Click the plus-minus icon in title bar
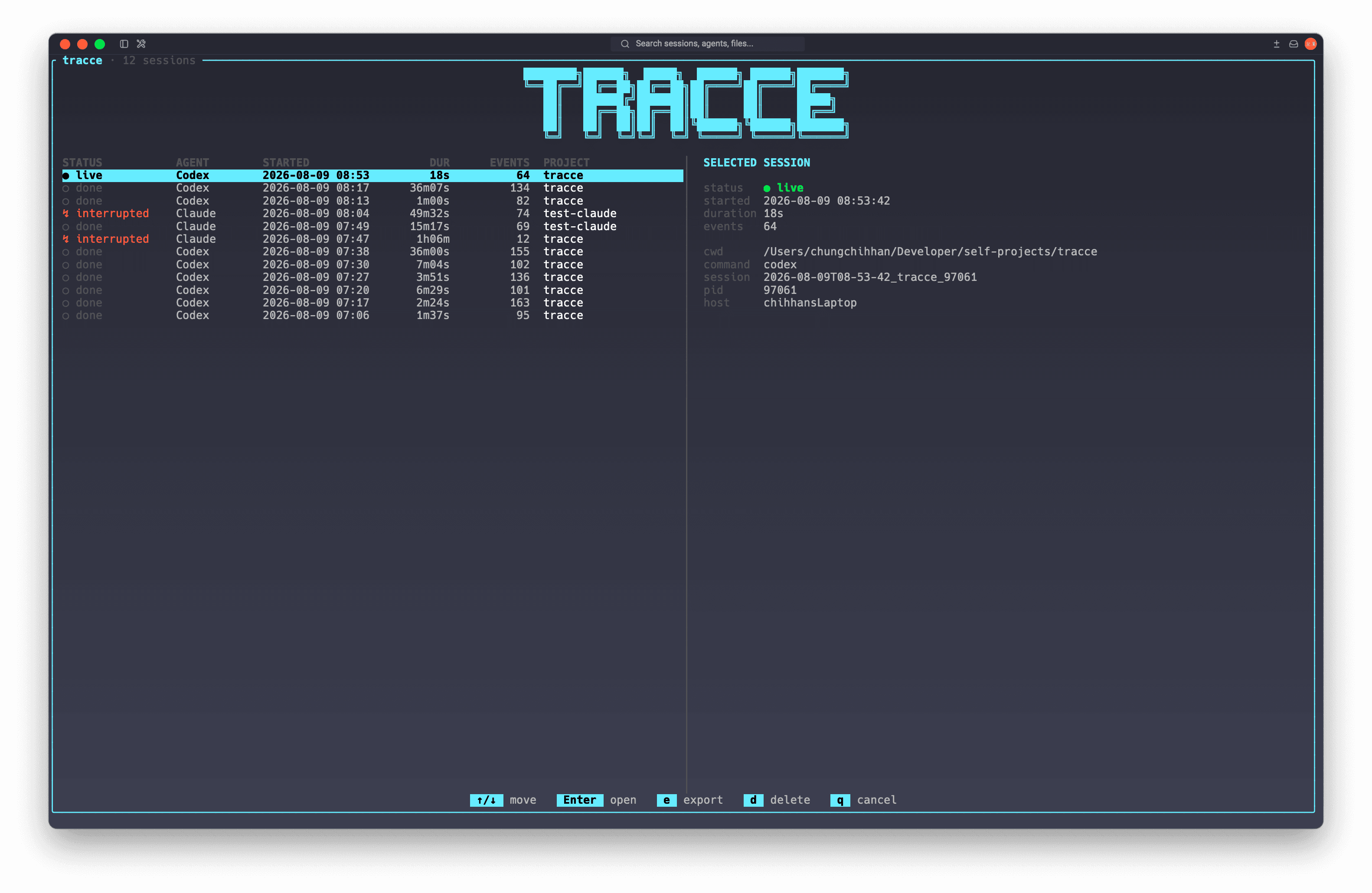This screenshot has height=893, width=1372. click(x=1276, y=44)
